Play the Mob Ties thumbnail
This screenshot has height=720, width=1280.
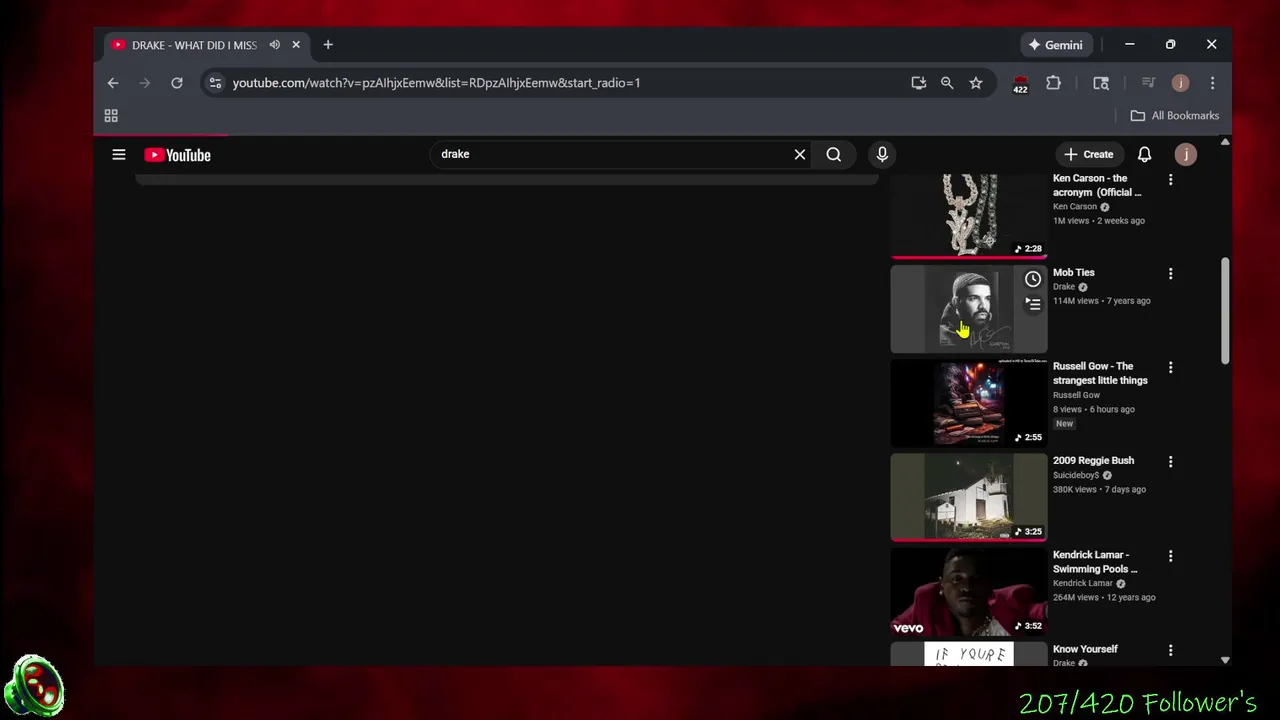coord(969,309)
